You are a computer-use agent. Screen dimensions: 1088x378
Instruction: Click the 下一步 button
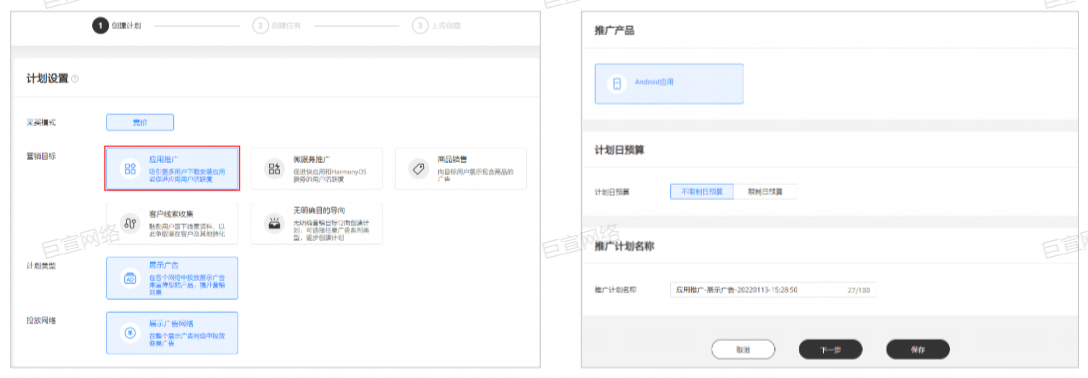click(x=831, y=350)
